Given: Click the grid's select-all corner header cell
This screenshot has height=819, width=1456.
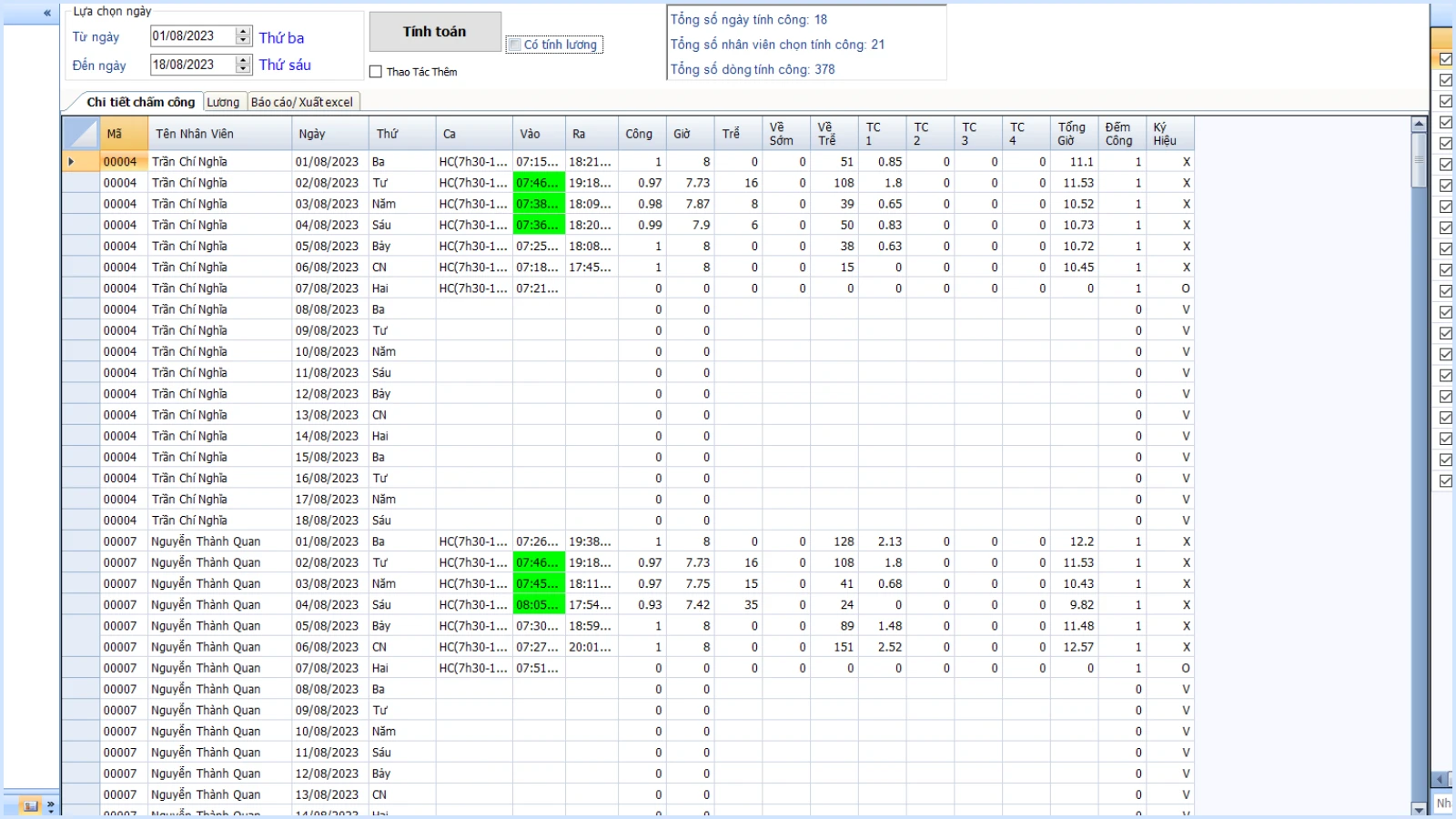Looking at the screenshot, I should coord(81,134).
